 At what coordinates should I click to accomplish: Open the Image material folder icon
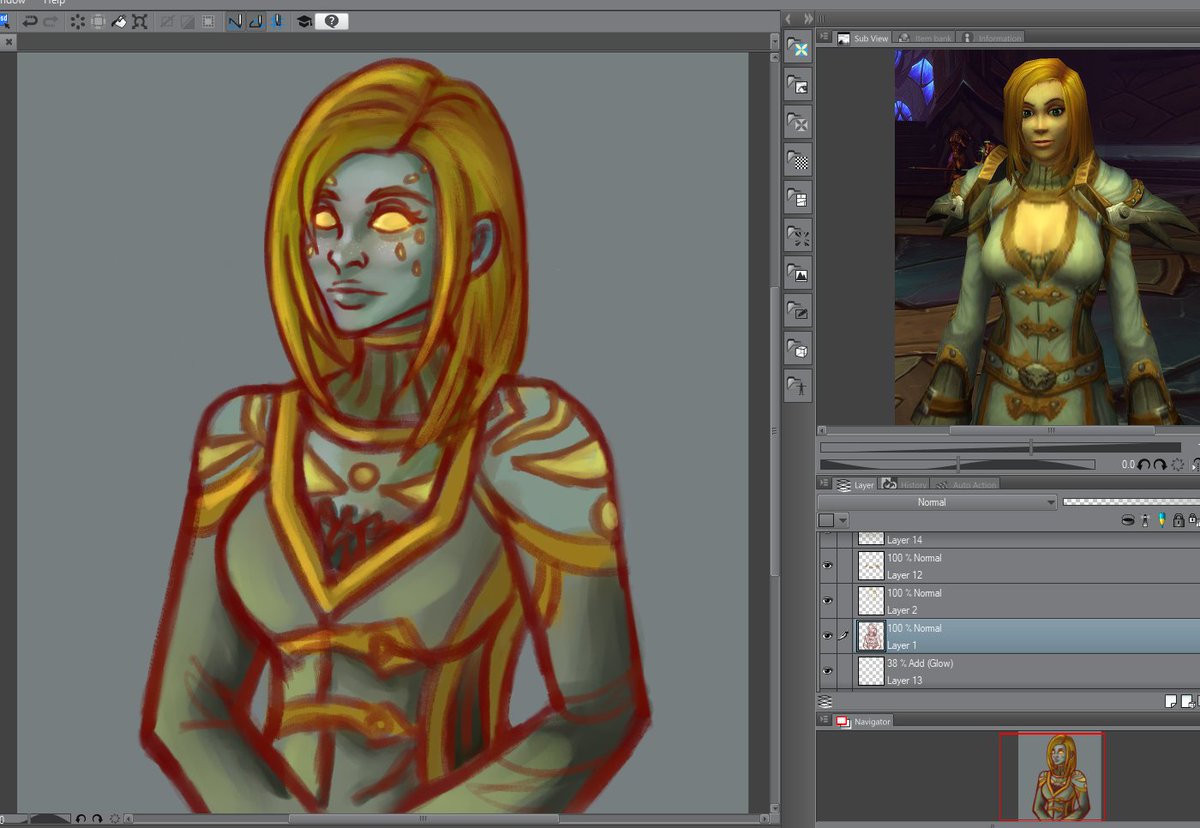pyautogui.click(x=797, y=85)
